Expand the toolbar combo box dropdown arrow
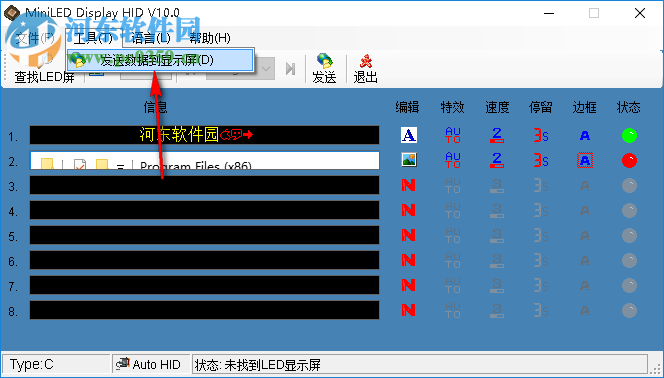 [x=266, y=69]
